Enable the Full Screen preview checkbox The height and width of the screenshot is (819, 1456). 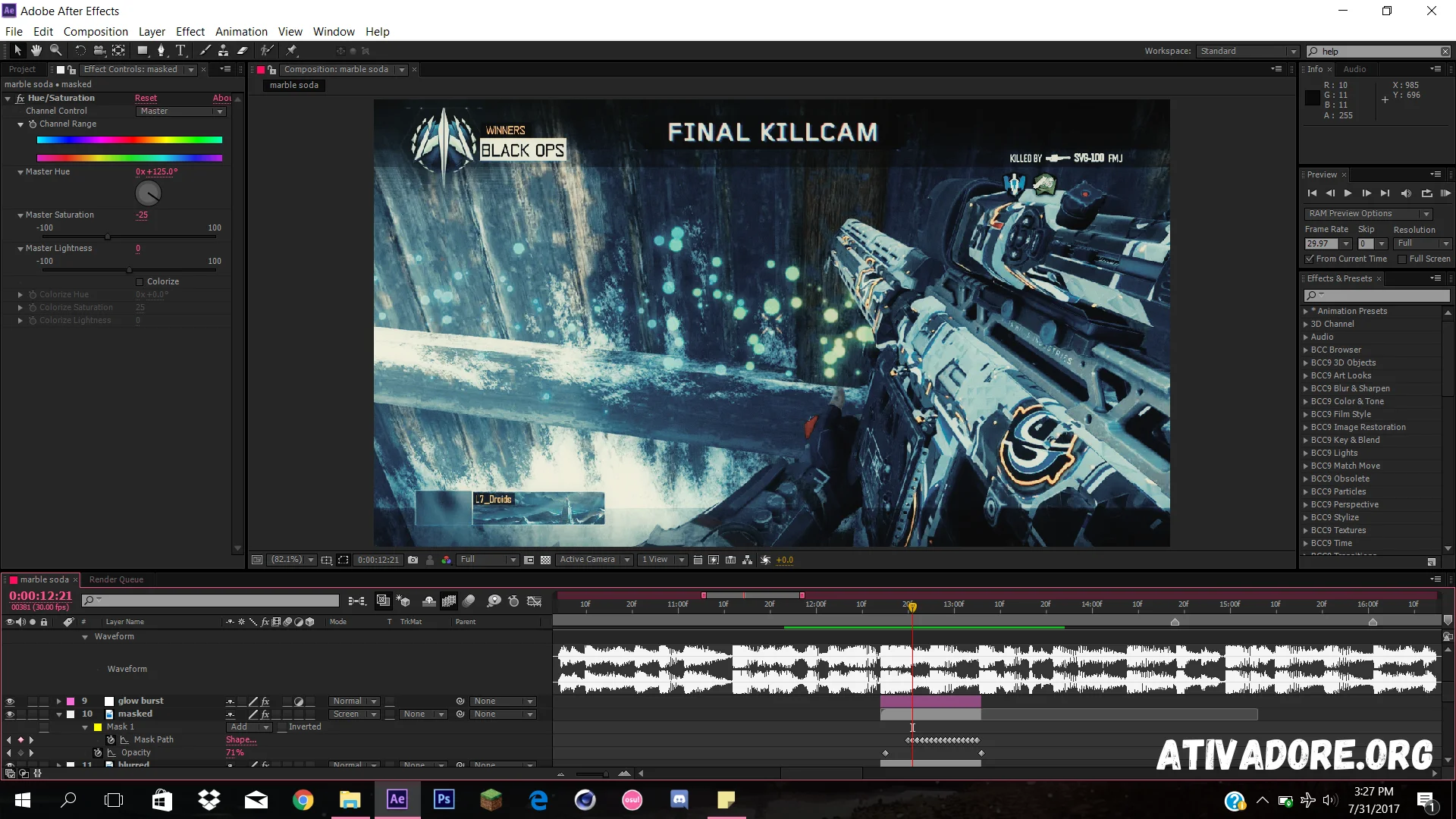click(x=1402, y=259)
